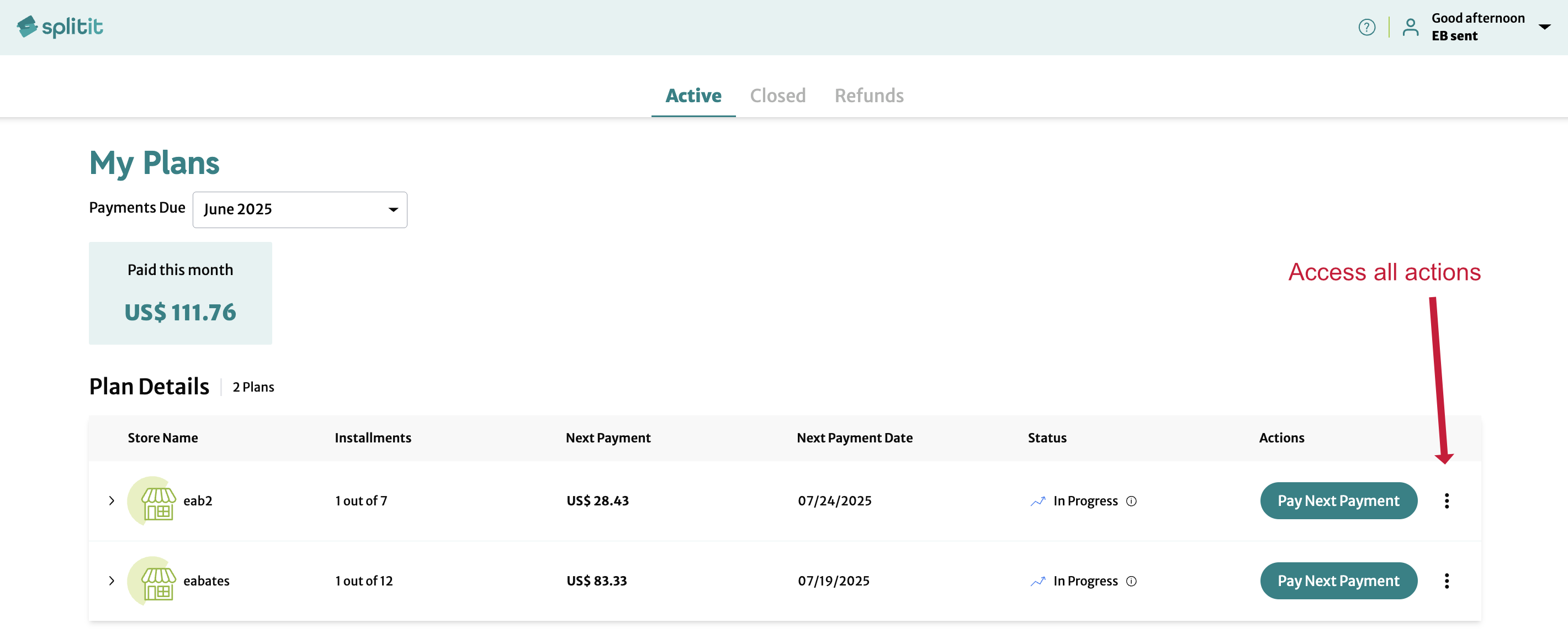This screenshot has height=633, width=1568.
Task: Click the Status column header
Action: (1047, 437)
